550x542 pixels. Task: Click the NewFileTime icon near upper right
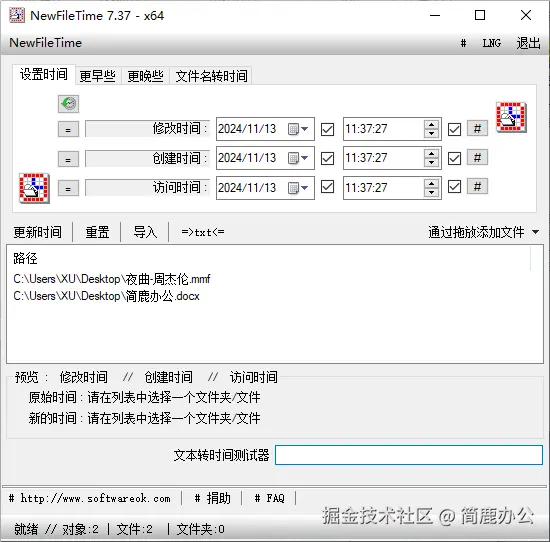click(511, 117)
